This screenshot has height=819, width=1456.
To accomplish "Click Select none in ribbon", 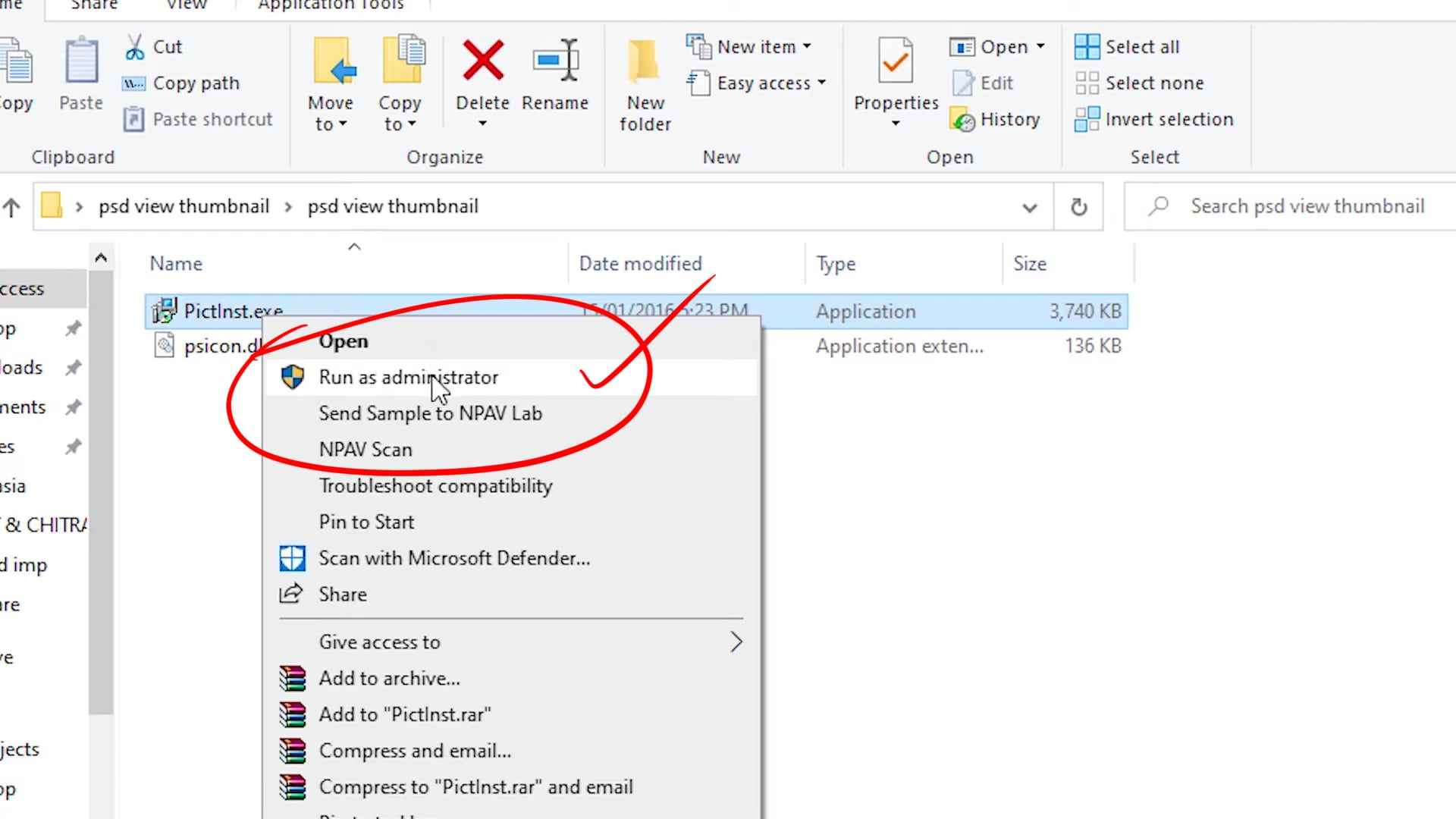I will tap(1138, 83).
